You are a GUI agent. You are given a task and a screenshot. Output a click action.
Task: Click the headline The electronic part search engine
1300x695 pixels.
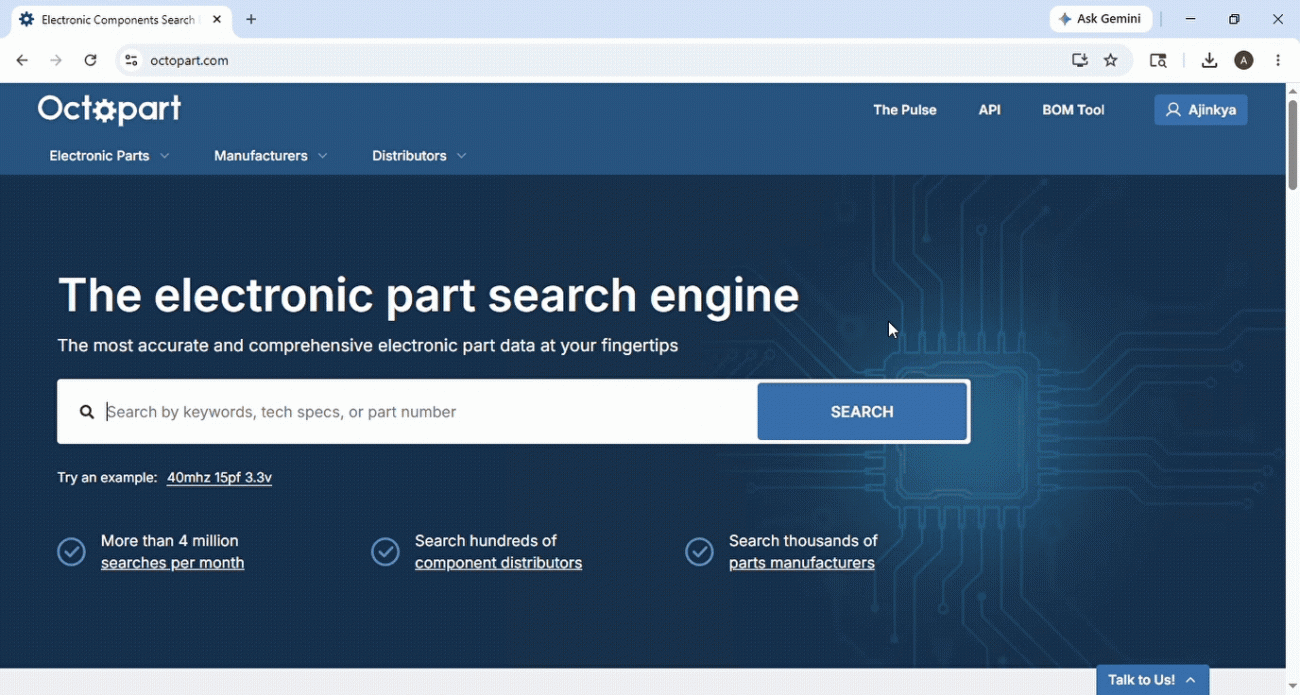[429, 296]
